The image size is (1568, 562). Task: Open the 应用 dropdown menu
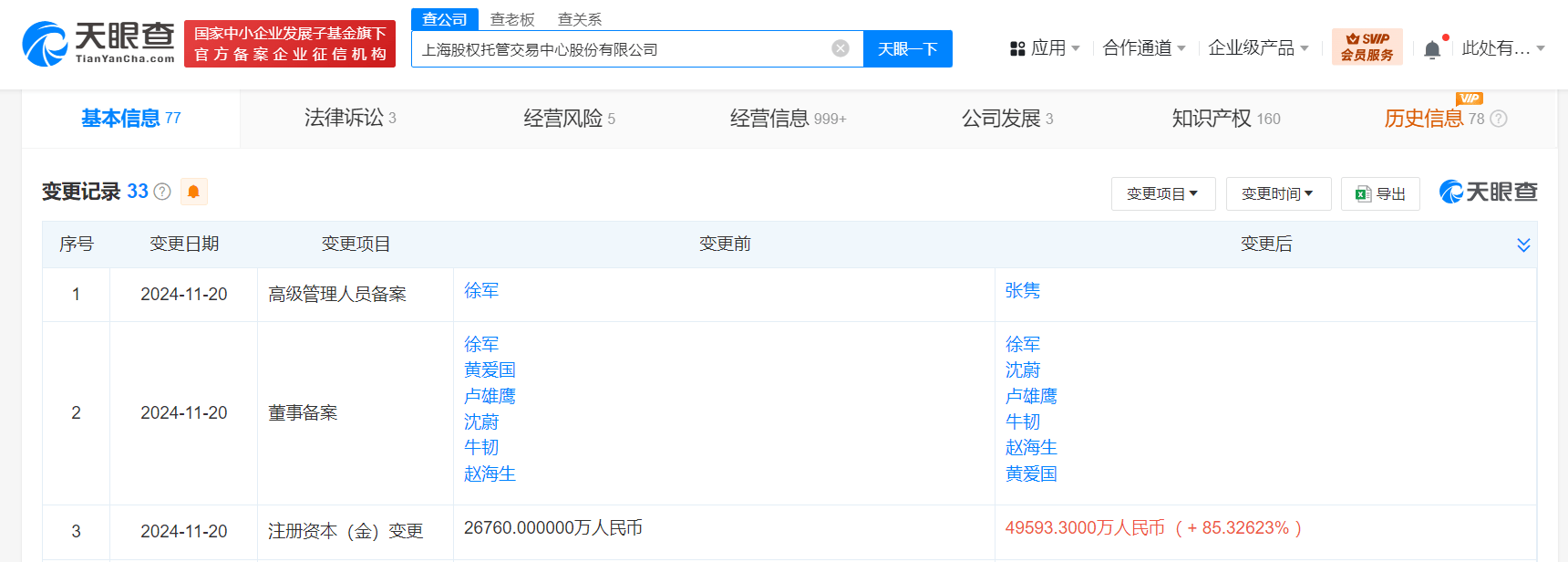(x=1045, y=48)
